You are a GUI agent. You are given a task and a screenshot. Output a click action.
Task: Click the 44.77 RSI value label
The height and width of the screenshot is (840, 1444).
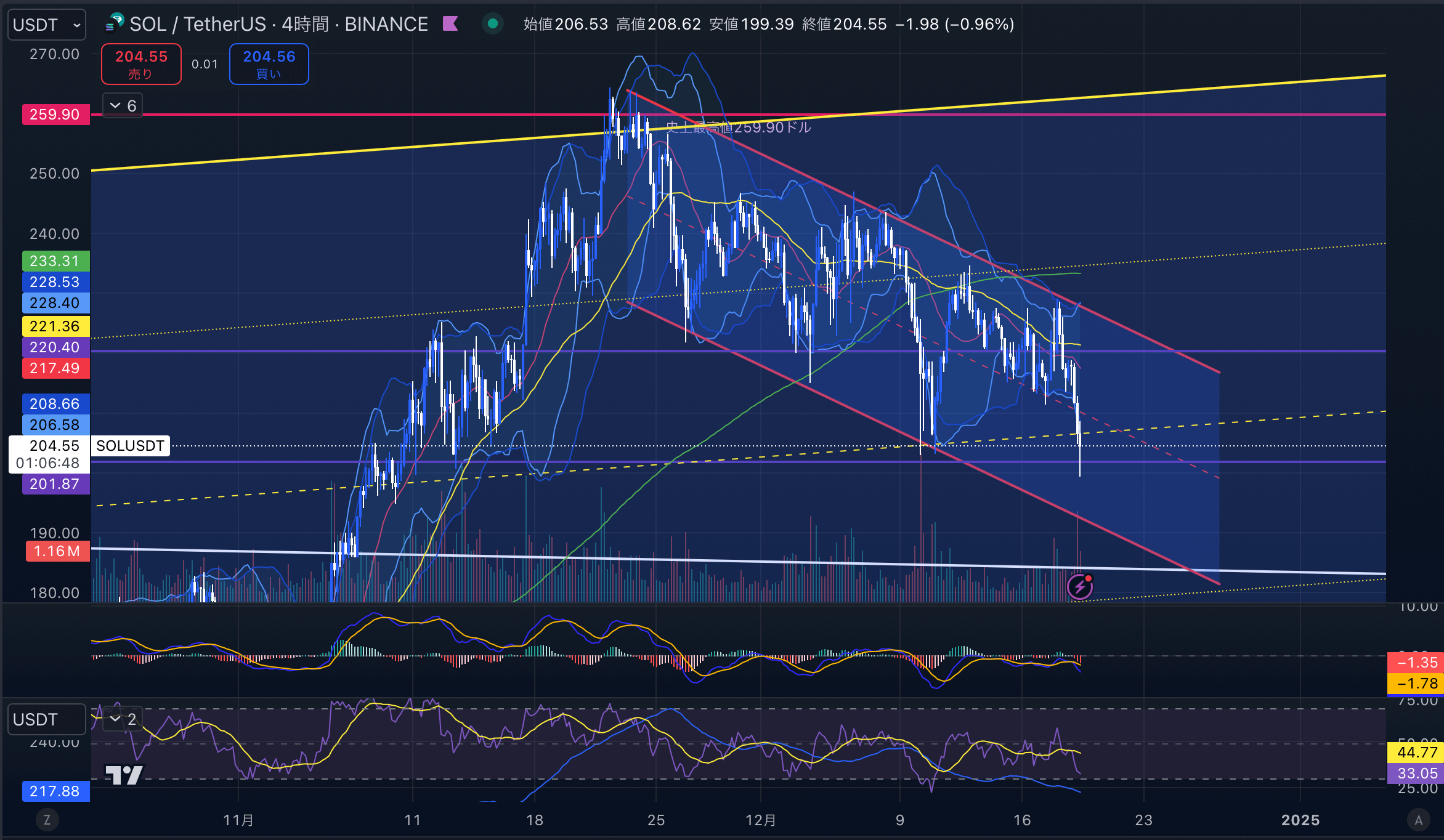pos(1416,753)
